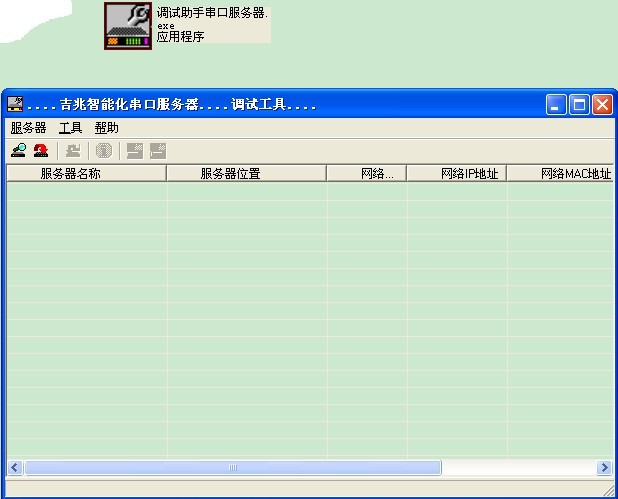The width and height of the screenshot is (618, 499).
Task: Click the 网络MAC地址 column header
Action: coord(562,173)
